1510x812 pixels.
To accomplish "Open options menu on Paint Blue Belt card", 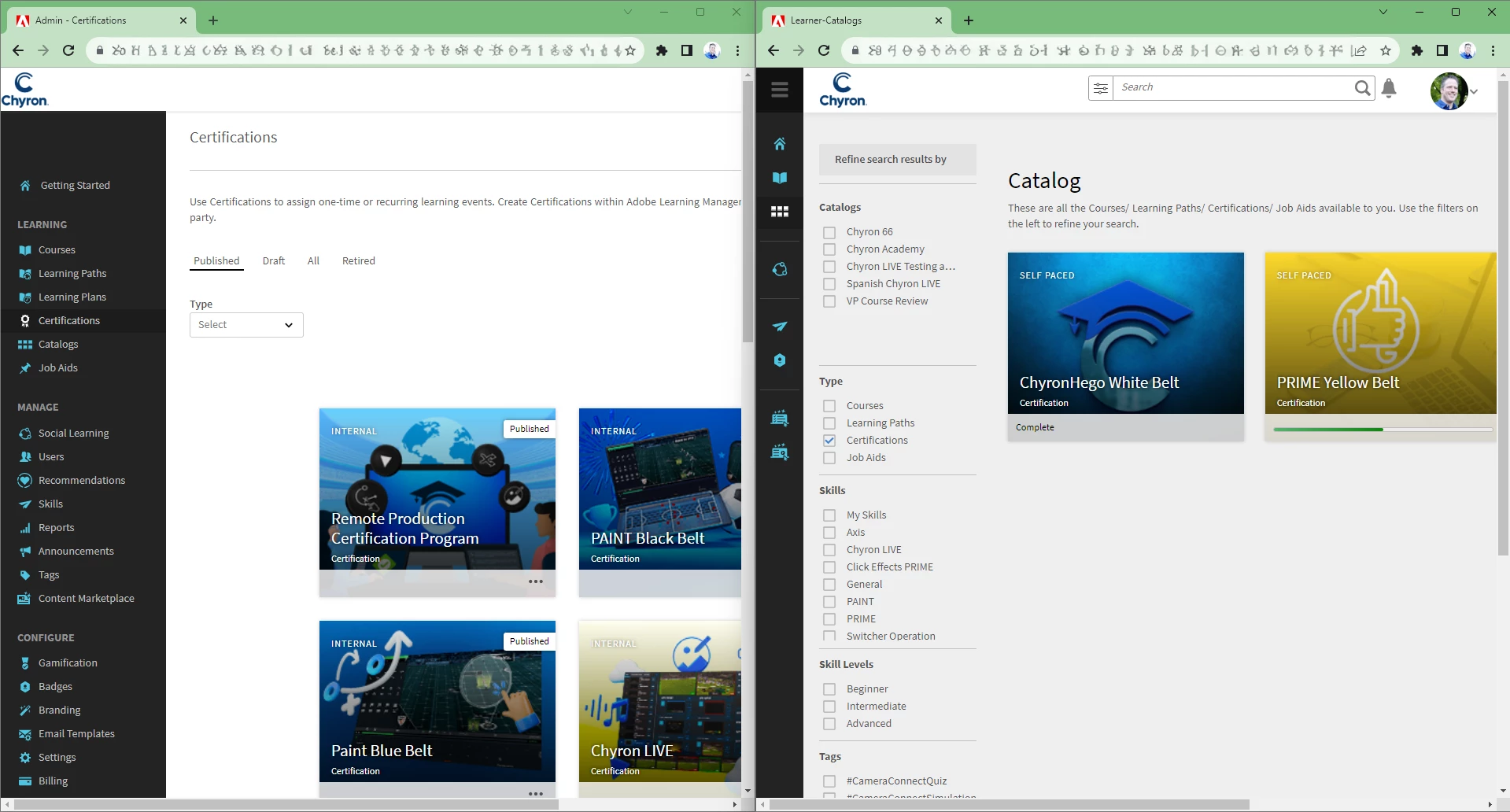I will 536,794.
